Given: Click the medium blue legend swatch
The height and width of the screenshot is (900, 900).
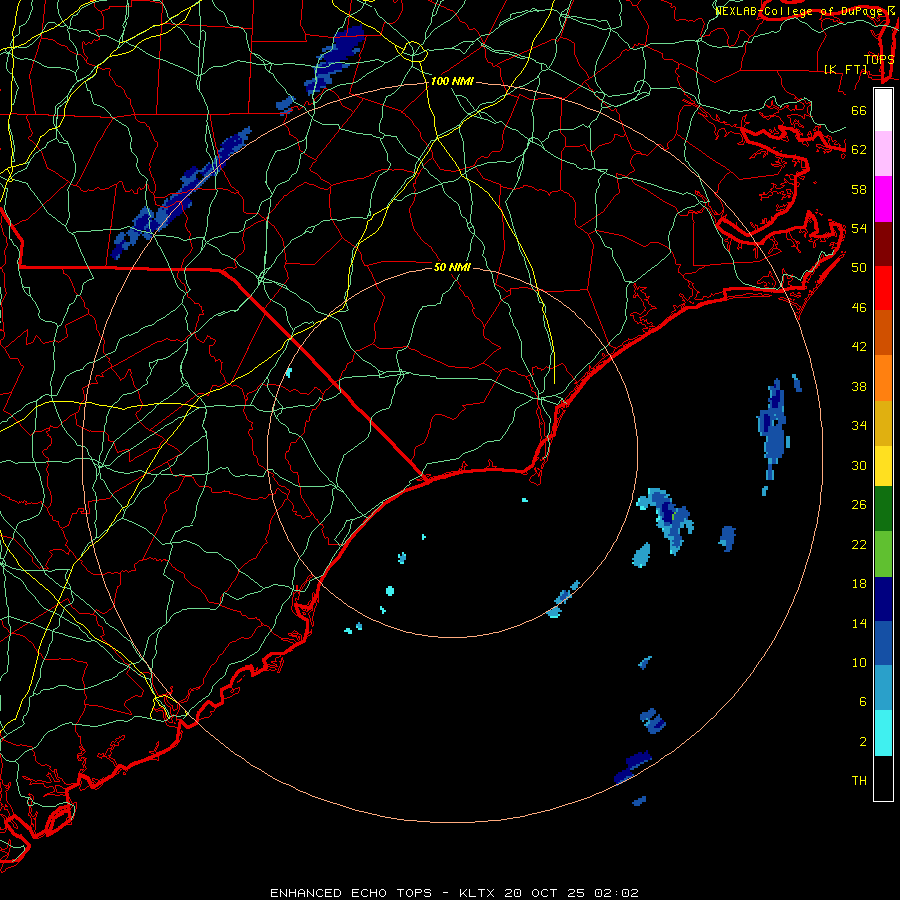Looking at the screenshot, I should pyautogui.click(x=883, y=643).
